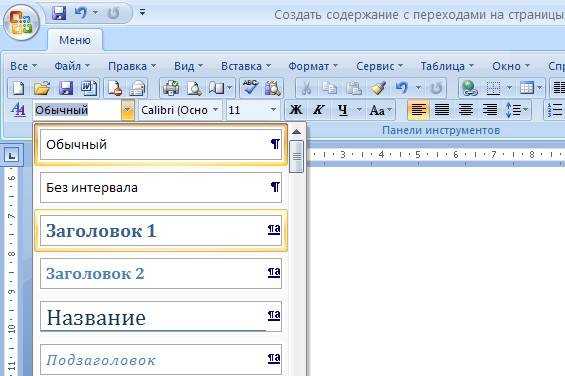Align text right
Viewport: 565px width, 376px height.
pyautogui.click(x=489, y=110)
